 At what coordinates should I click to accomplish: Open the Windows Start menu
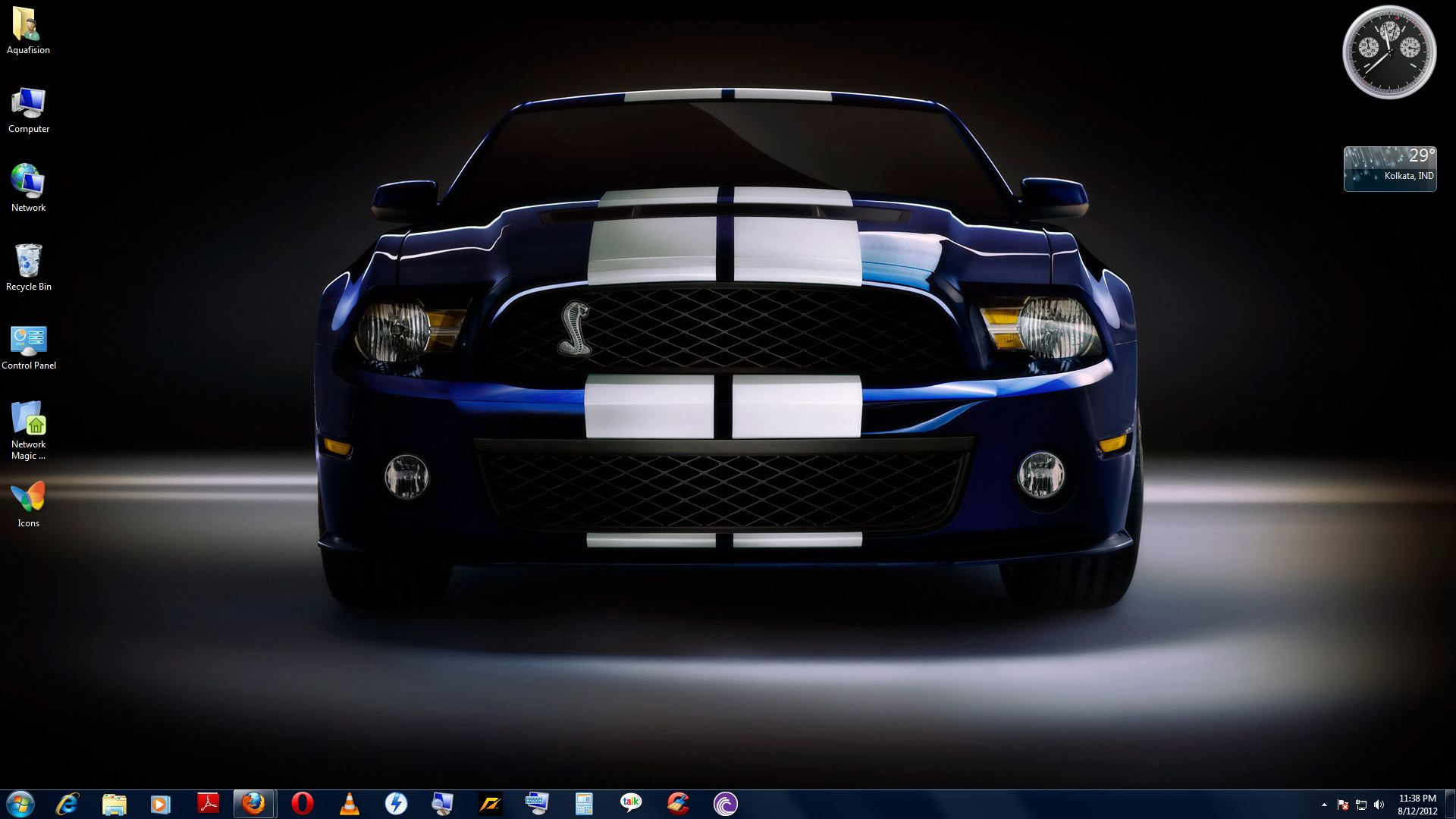coord(20,804)
